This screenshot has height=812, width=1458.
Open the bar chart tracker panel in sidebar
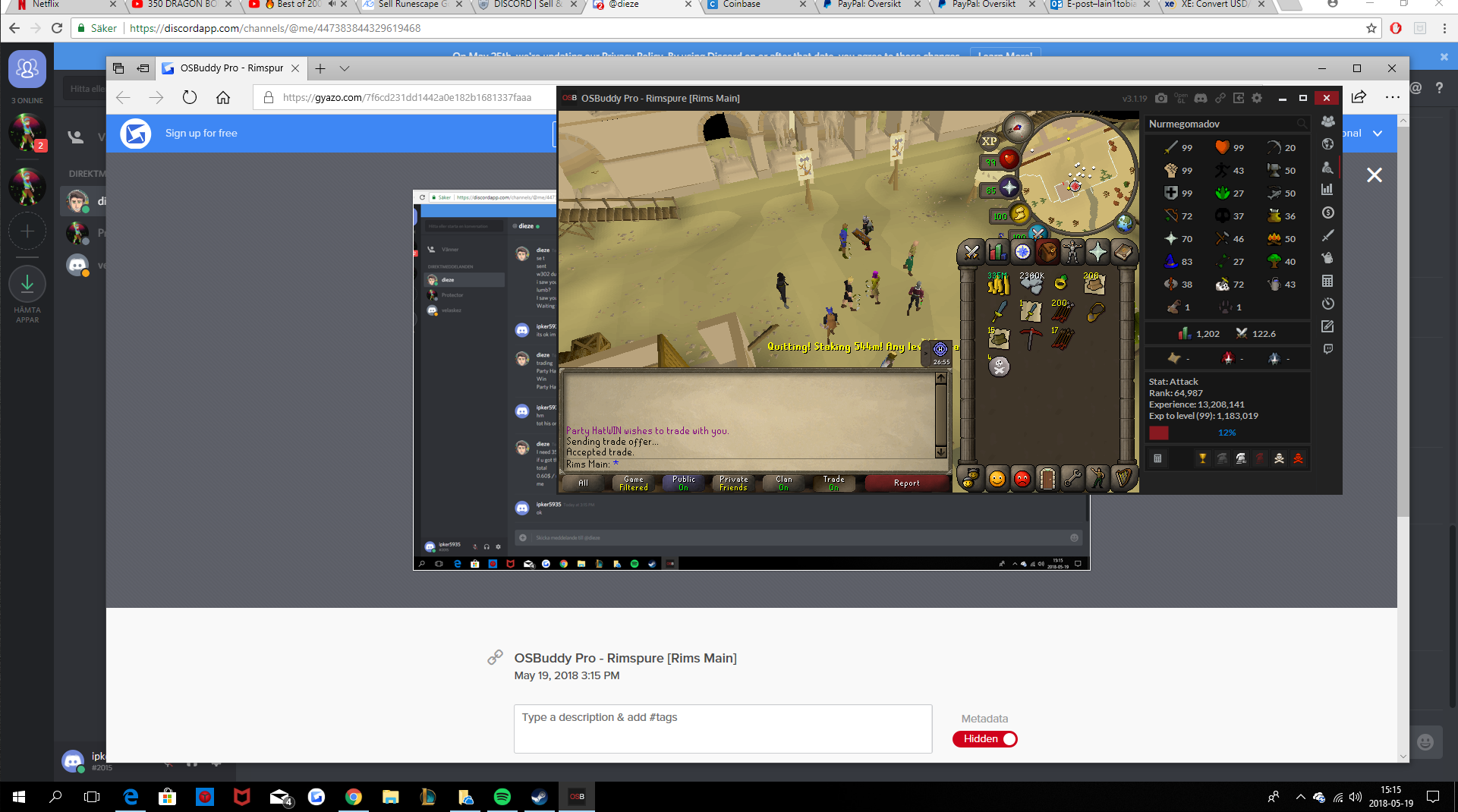click(x=1327, y=190)
